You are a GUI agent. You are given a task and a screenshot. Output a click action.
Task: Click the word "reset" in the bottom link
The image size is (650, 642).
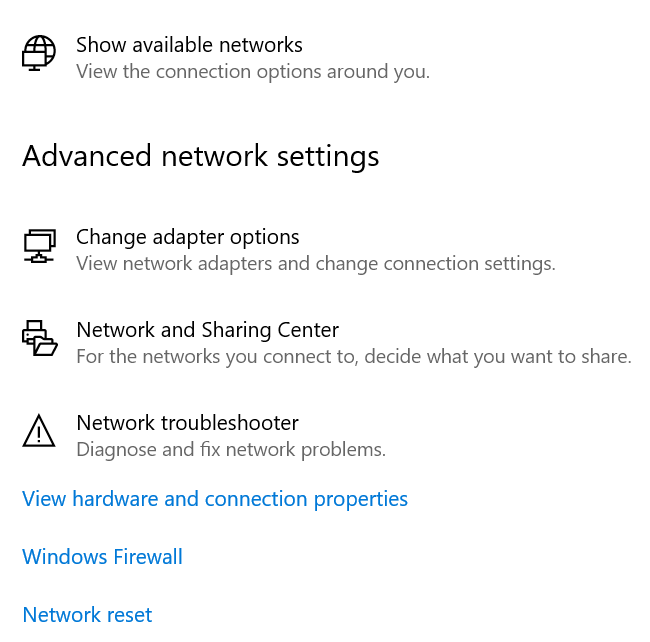[124, 615]
